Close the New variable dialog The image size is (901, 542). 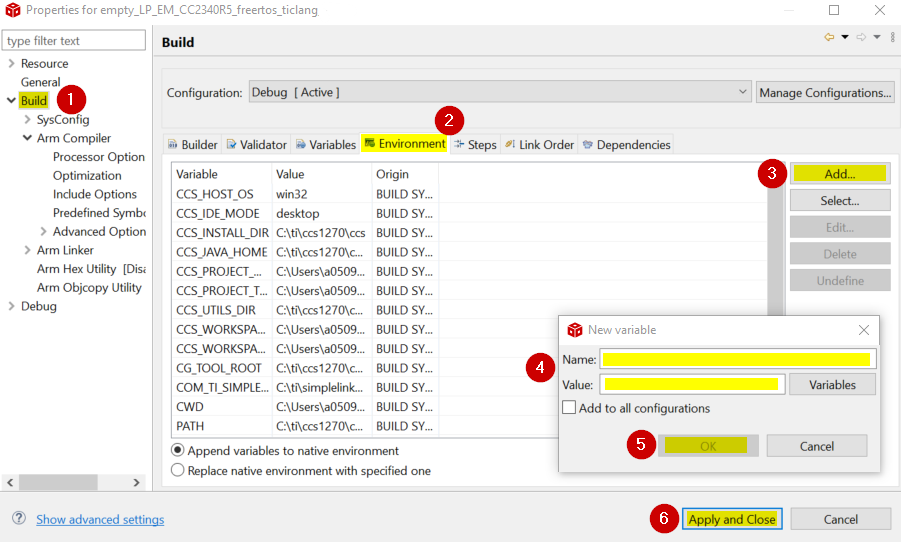(864, 330)
